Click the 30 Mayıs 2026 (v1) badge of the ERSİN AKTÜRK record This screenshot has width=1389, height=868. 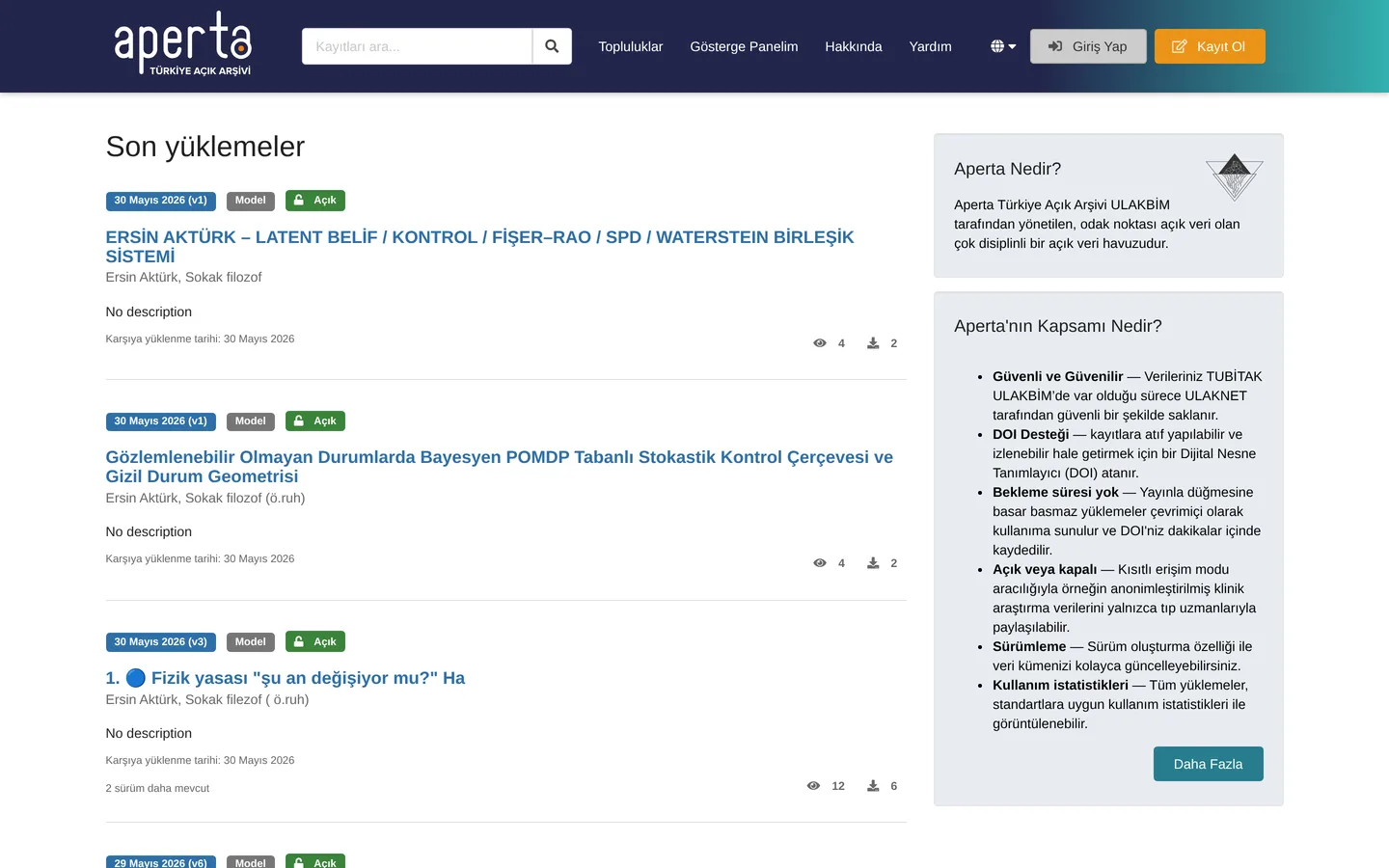click(161, 201)
